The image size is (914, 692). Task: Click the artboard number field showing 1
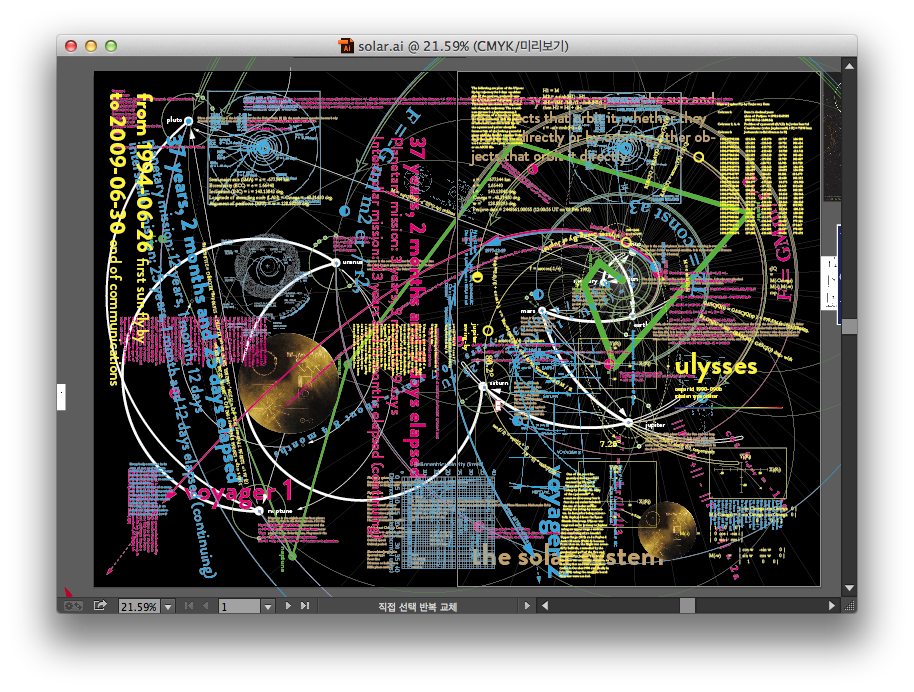click(x=239, y=606)
